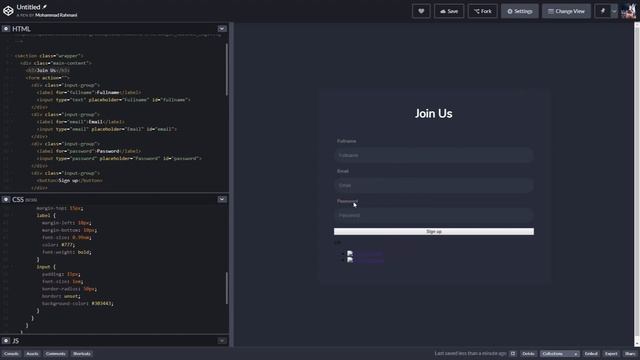Open the Collections dropdown
The width and height of the screenshot is (640, 360).
(560, 353)
